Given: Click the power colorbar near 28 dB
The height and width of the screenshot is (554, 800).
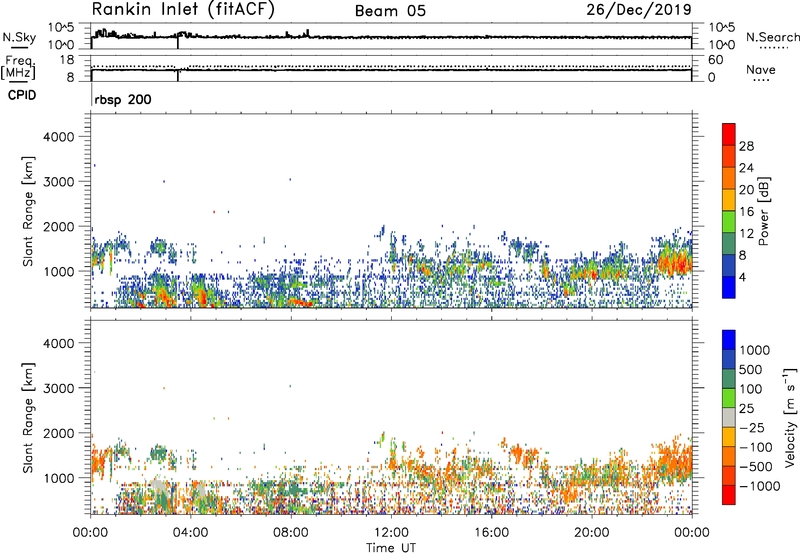Looking at the screenshot, I should point(729,146).
